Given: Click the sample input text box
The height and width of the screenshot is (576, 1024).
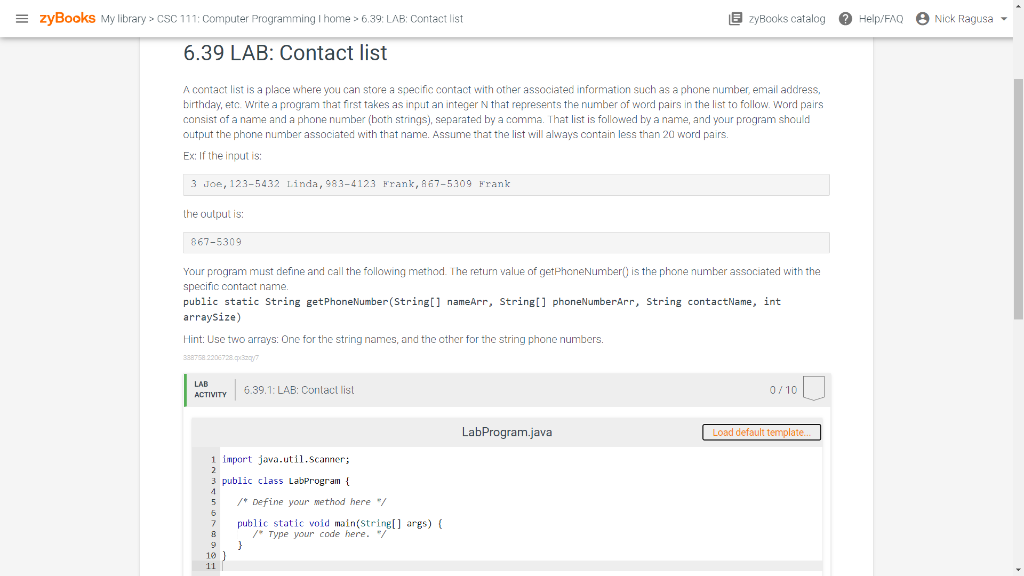Looking at the screenshot, I should [506, 185].
